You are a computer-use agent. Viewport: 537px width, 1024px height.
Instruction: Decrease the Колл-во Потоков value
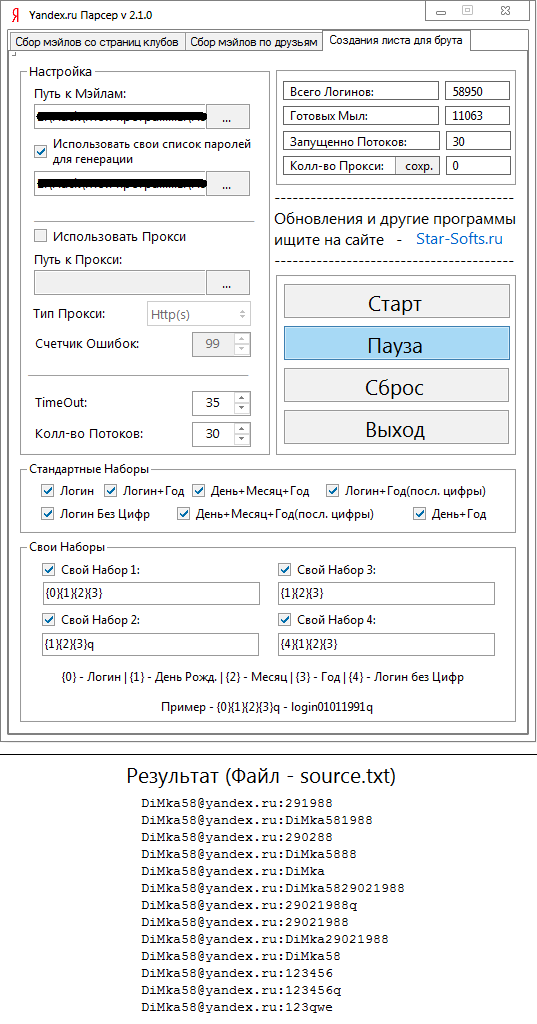tap(242, 439)
